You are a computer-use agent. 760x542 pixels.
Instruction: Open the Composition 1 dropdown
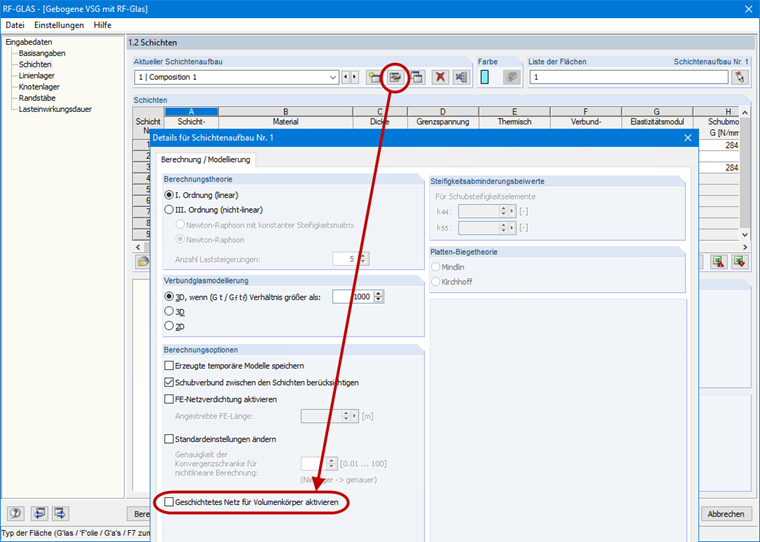click(x=332, y=77)
